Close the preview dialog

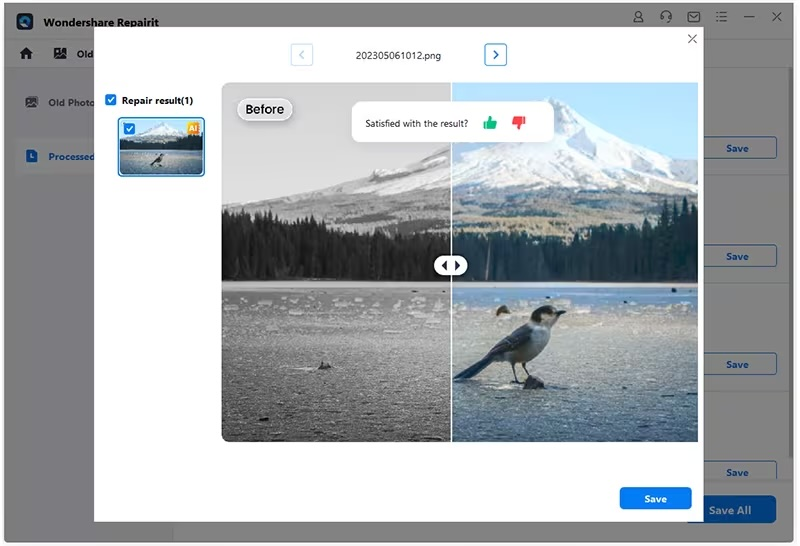coord(692,39)
